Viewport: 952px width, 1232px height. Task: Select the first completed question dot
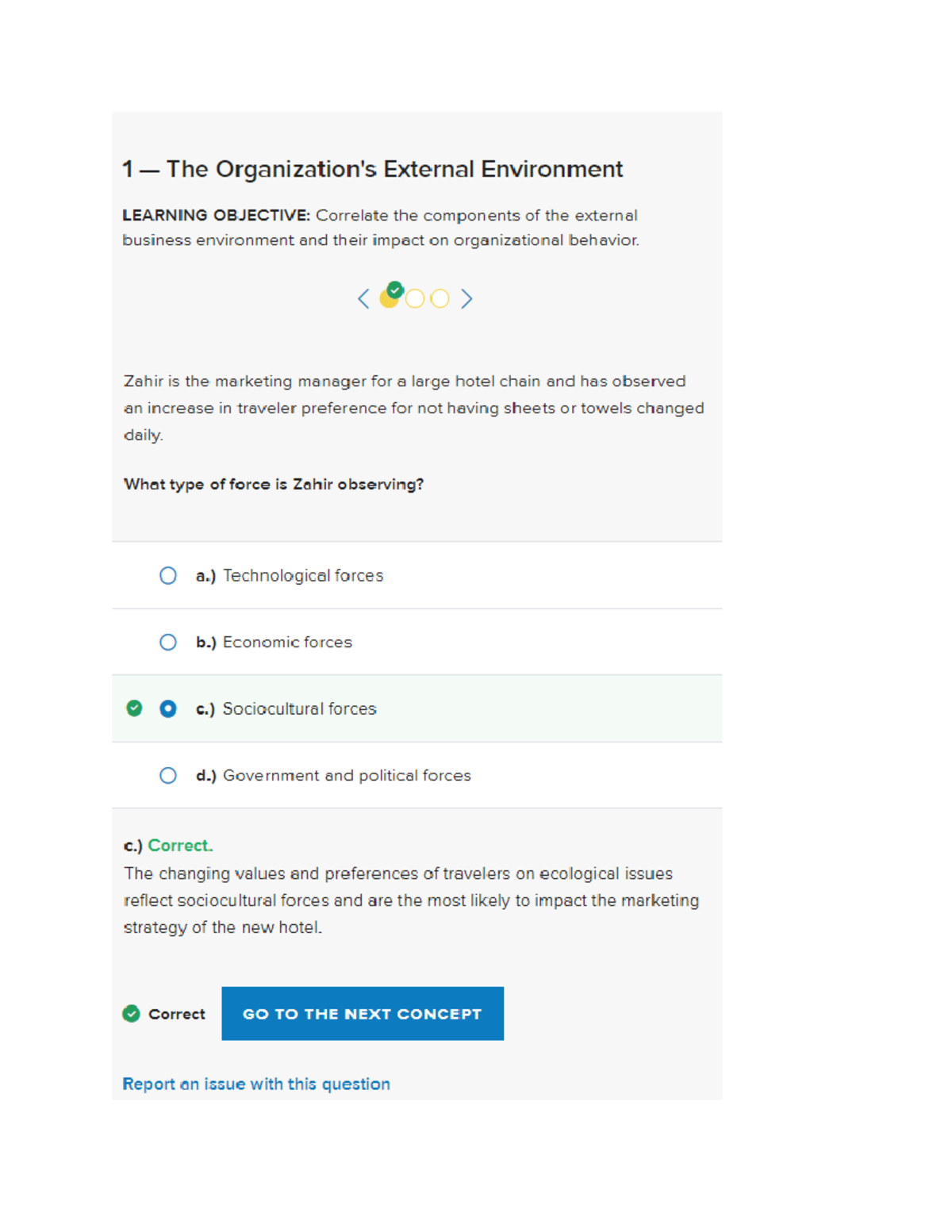click(x=390, y=297)
